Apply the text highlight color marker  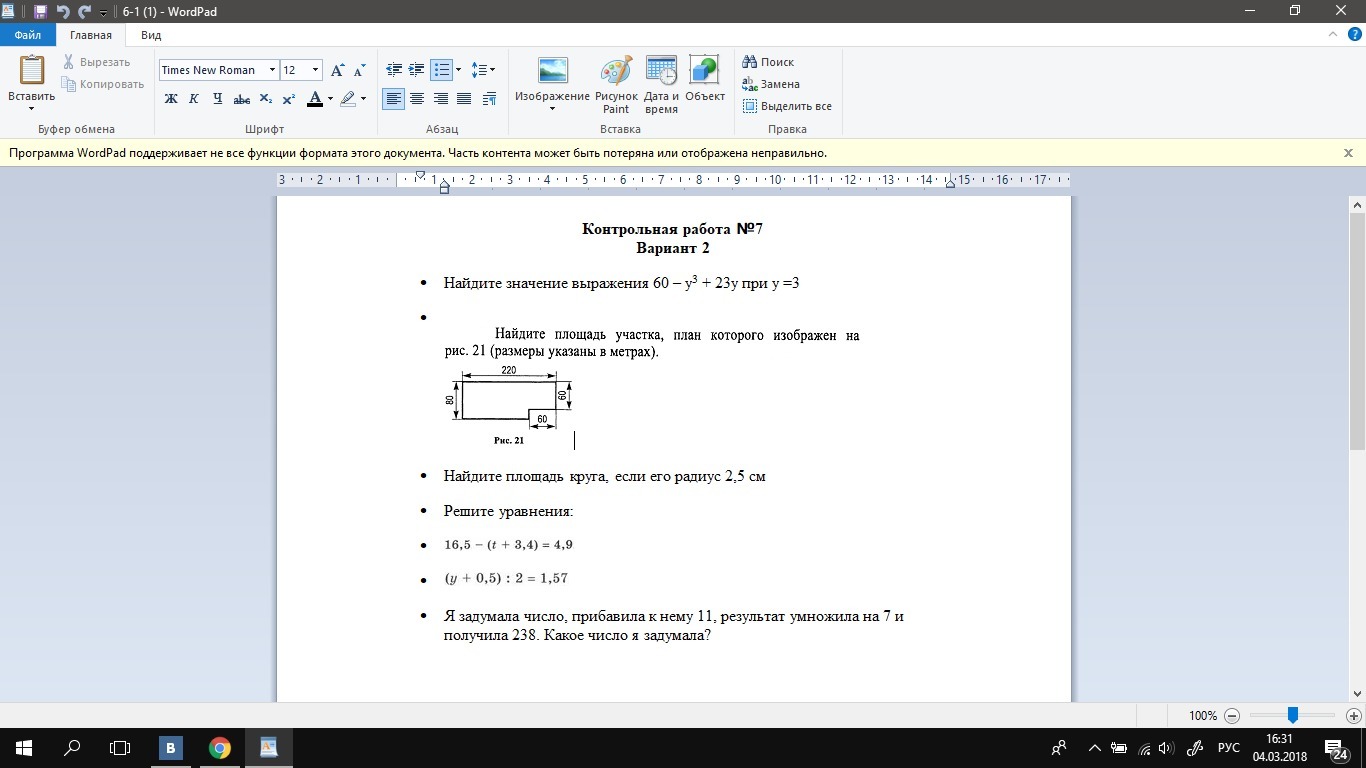pos(348,99)
